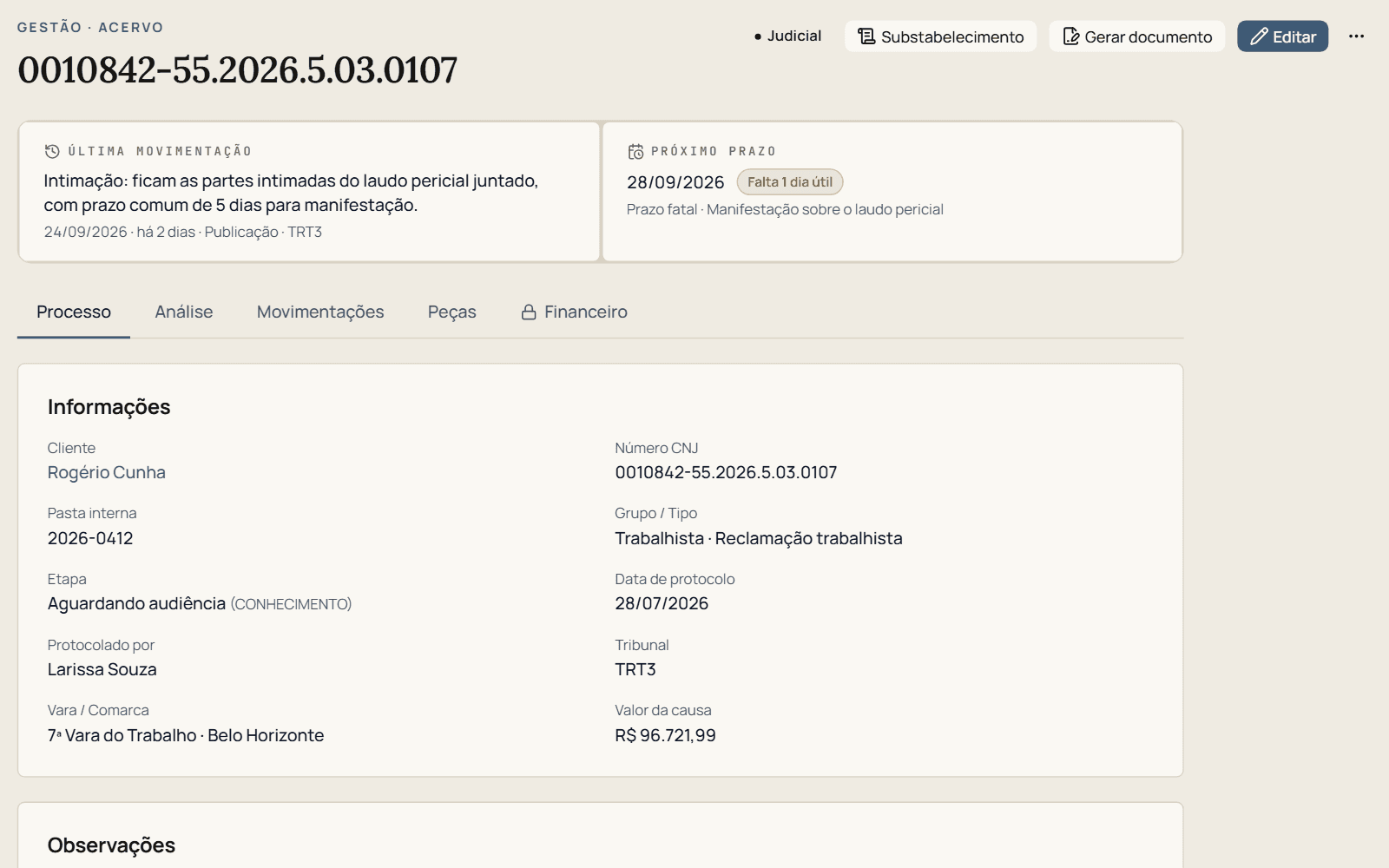Image resolution: width=1389 pixels, height=868 pixels.
Task: Click the Gerar documento button
Action: point(1136,36)
